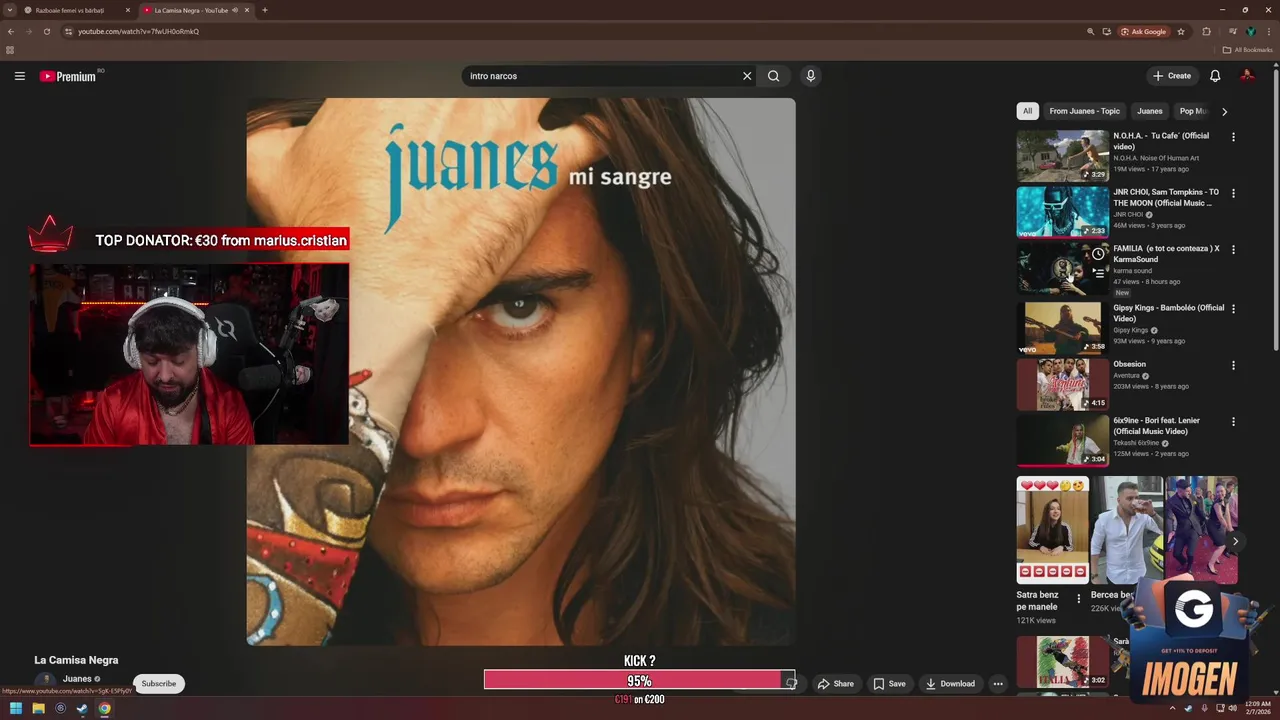
Task: Open options for Satra benz short
Action: 1078,599
